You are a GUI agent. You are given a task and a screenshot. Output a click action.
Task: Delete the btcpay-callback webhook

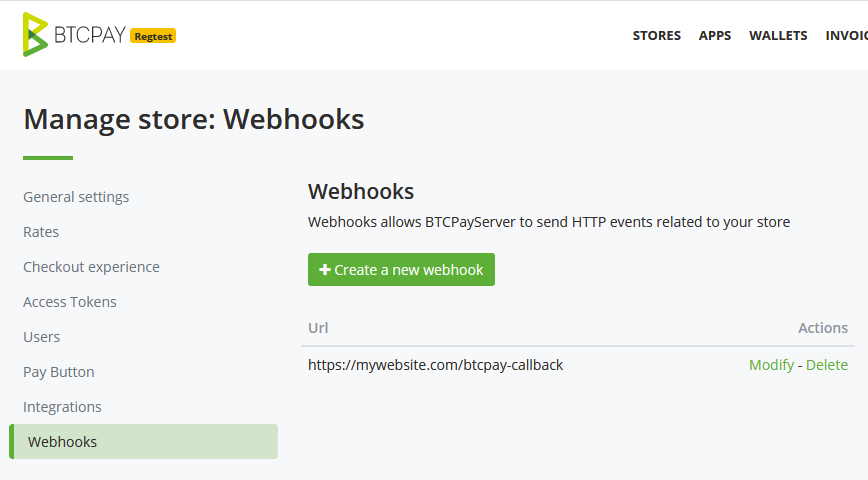click(x=826, y=365)
